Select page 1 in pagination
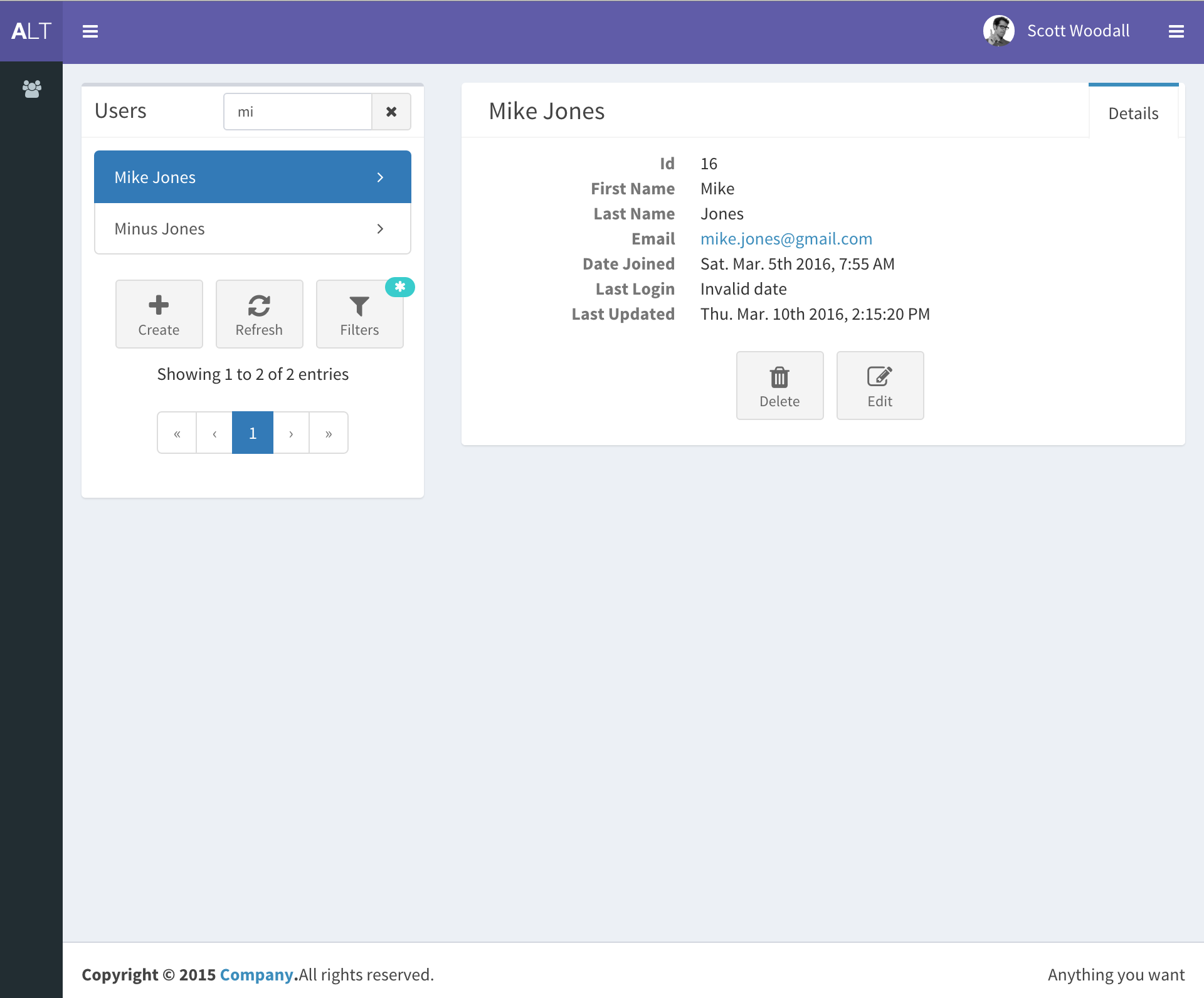This screenshot has width=1204, height=998. (x=253, y=433)
